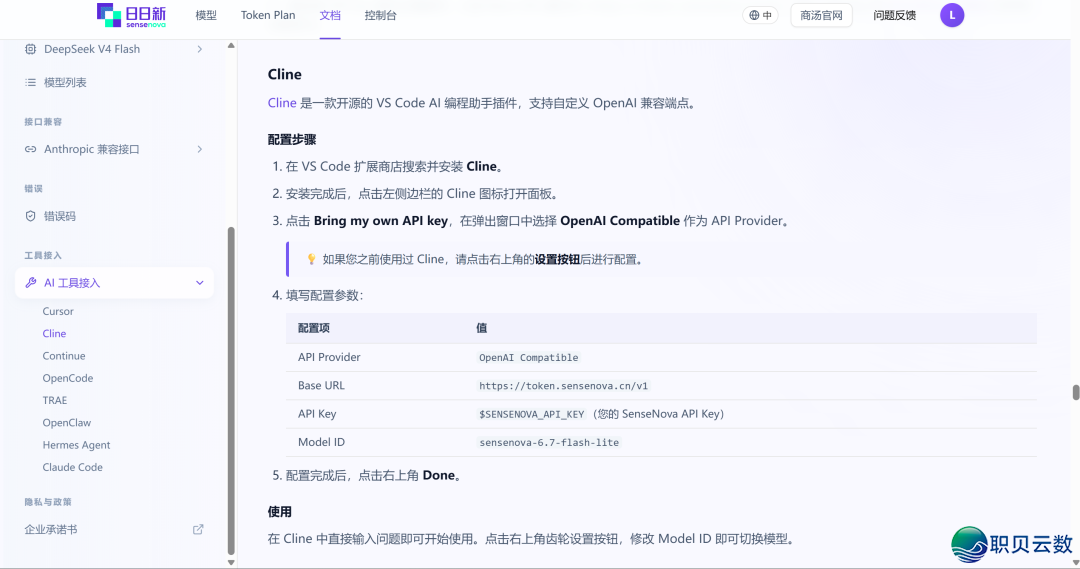Viewport: 1080px width, 569px height.
Task: Expand the Anthropic 兼容接口 chevron
Action: 200,149
